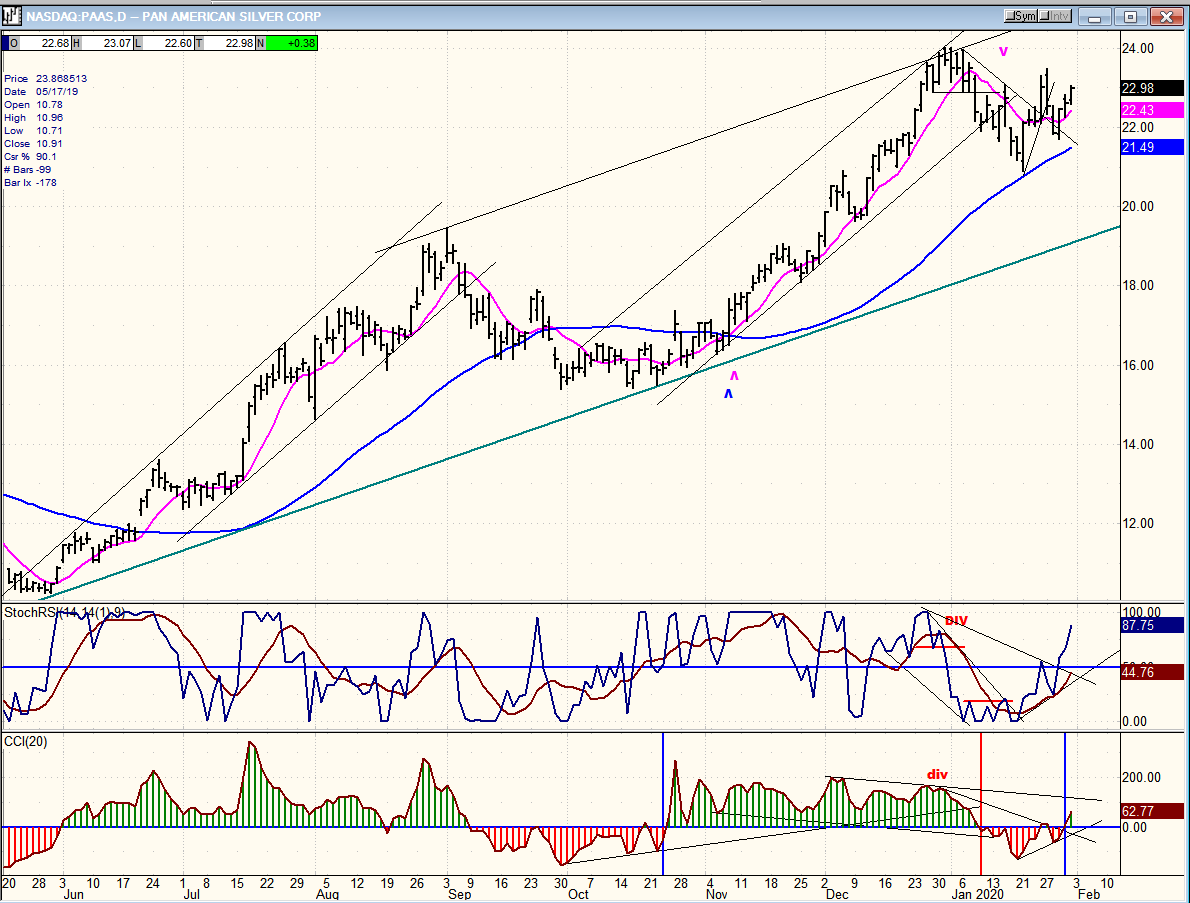Click the High quote field 23.07
The image size is (1190, 903).
click(107, 43)
